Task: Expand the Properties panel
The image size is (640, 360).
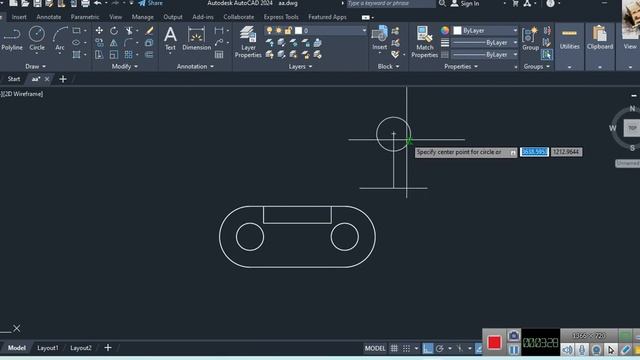Action: pyautogui.click(x=461, y=67)
